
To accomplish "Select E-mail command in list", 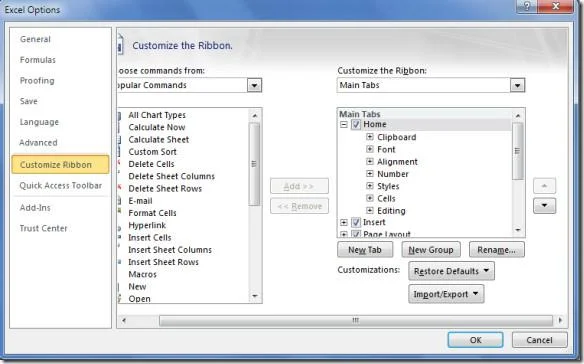I will point(140,201).
